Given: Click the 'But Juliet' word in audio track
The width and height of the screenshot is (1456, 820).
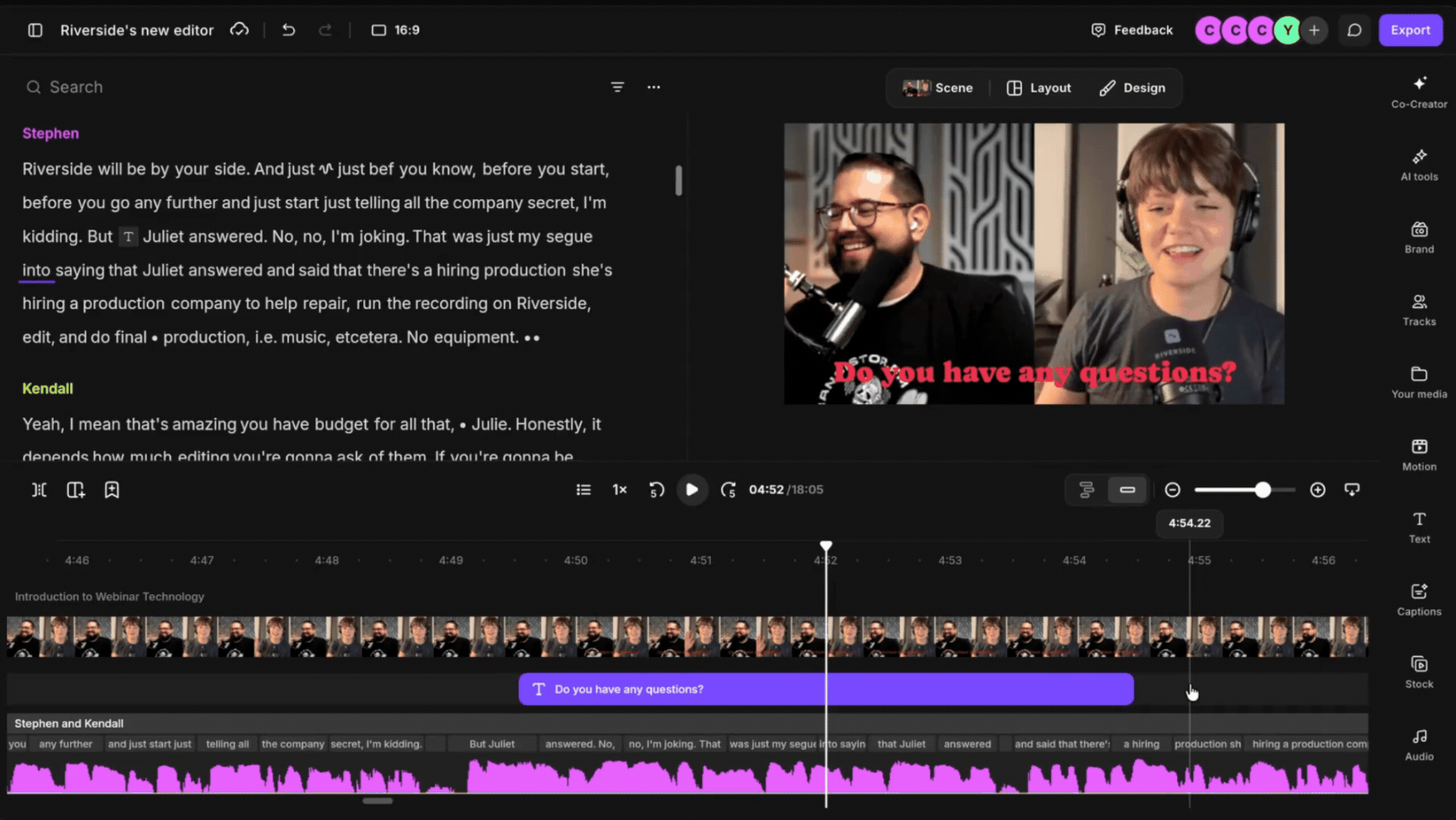Looking at the screenshot, I should point(492,744).
